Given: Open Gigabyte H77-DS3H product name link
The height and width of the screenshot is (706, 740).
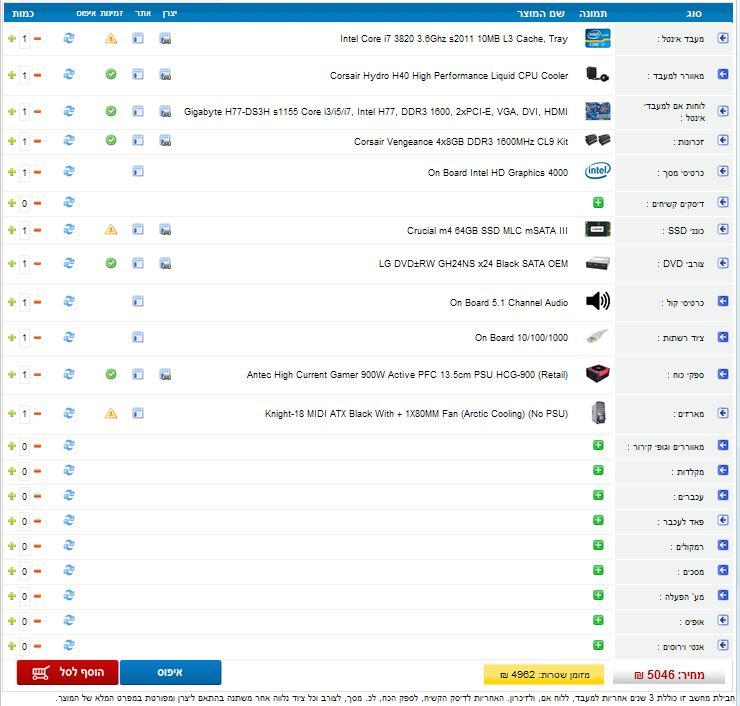Looking at the screenshot, I should (376, 112).
